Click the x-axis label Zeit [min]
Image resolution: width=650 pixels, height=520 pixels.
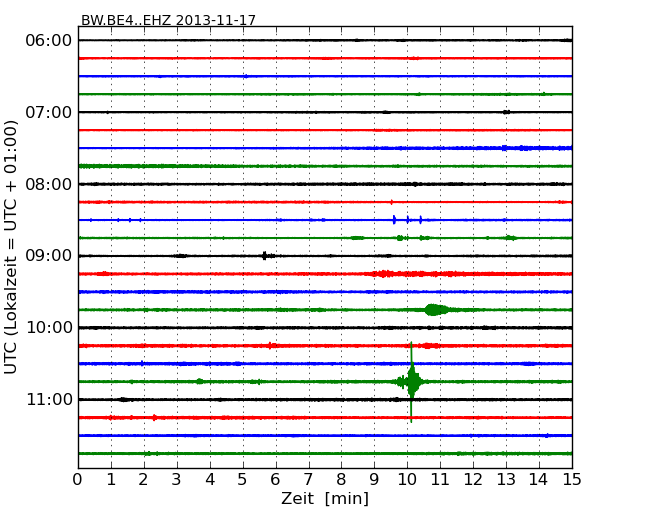coord(325,499)
